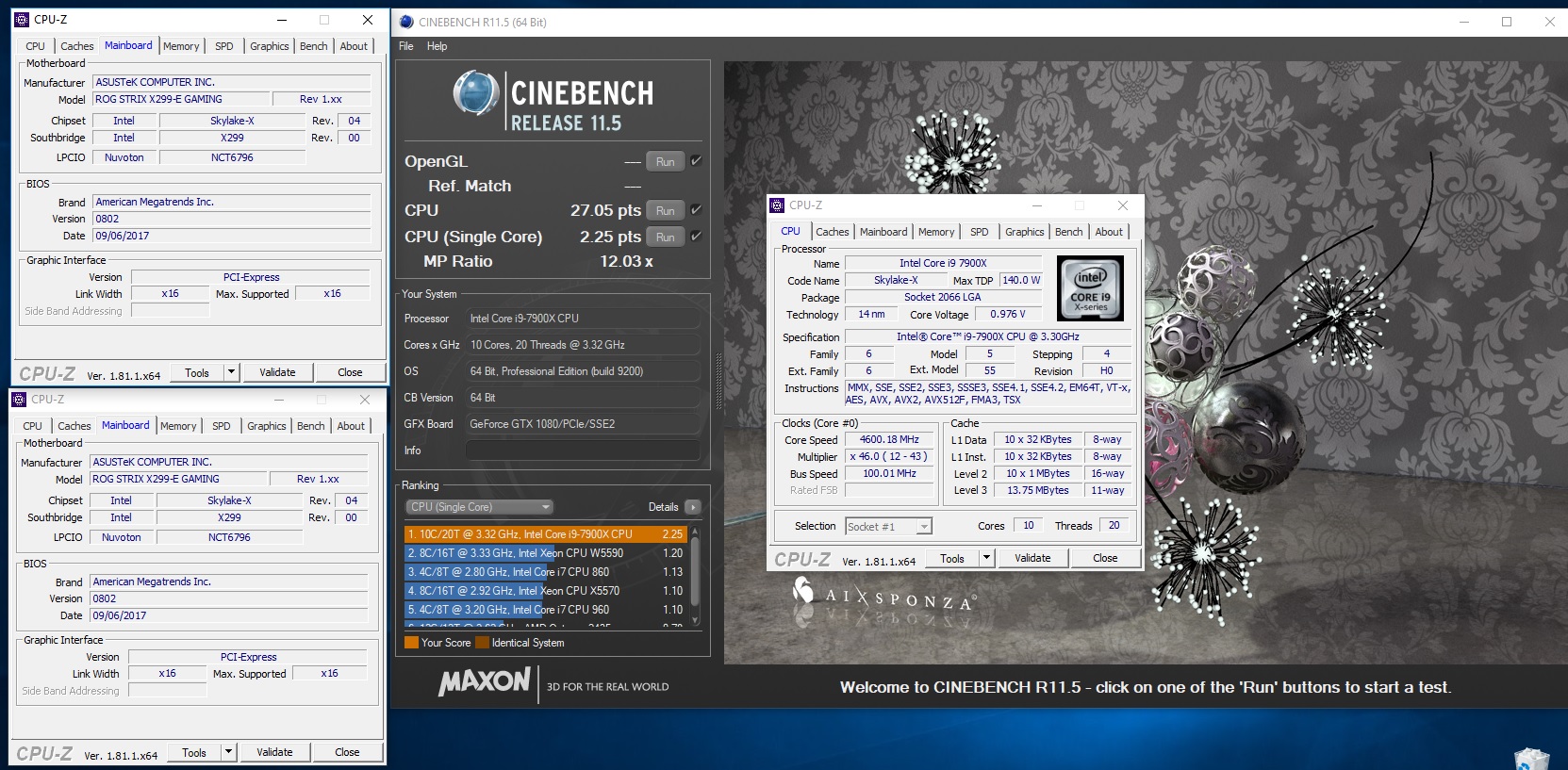
Task: Open the Recycle Bin on the desktop
Action: click(x=1532, y=758)
